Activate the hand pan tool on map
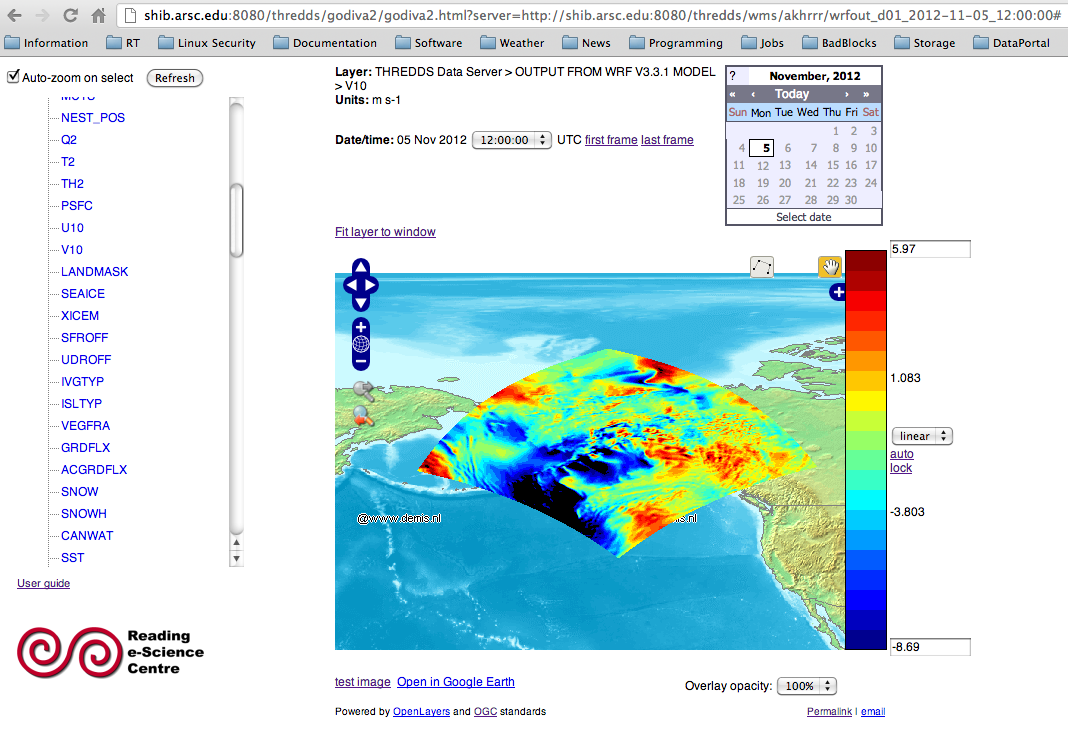The width and height of the screenshot is (1068, 732). pyautogui.click(x=829, y=267)
